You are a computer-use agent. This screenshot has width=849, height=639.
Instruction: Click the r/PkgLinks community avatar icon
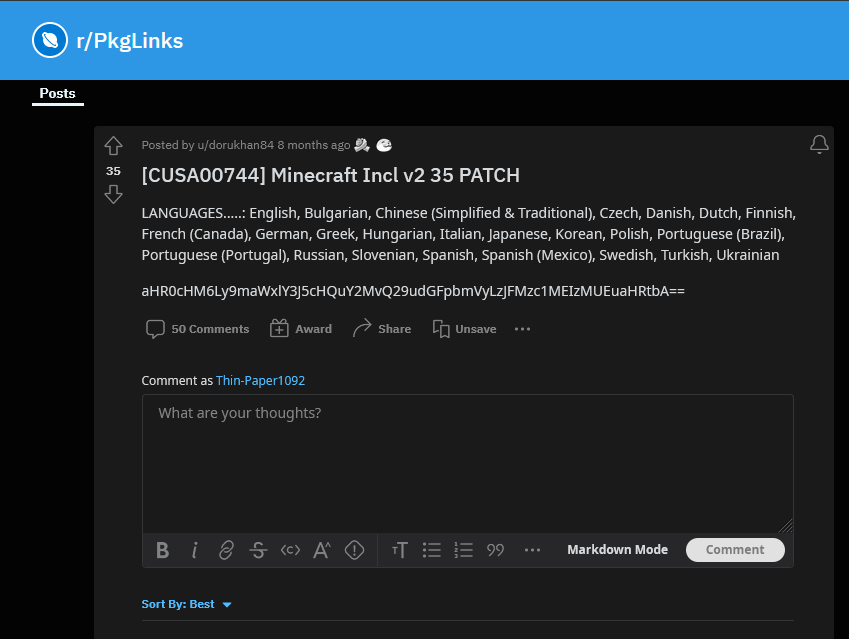[50, 40]
